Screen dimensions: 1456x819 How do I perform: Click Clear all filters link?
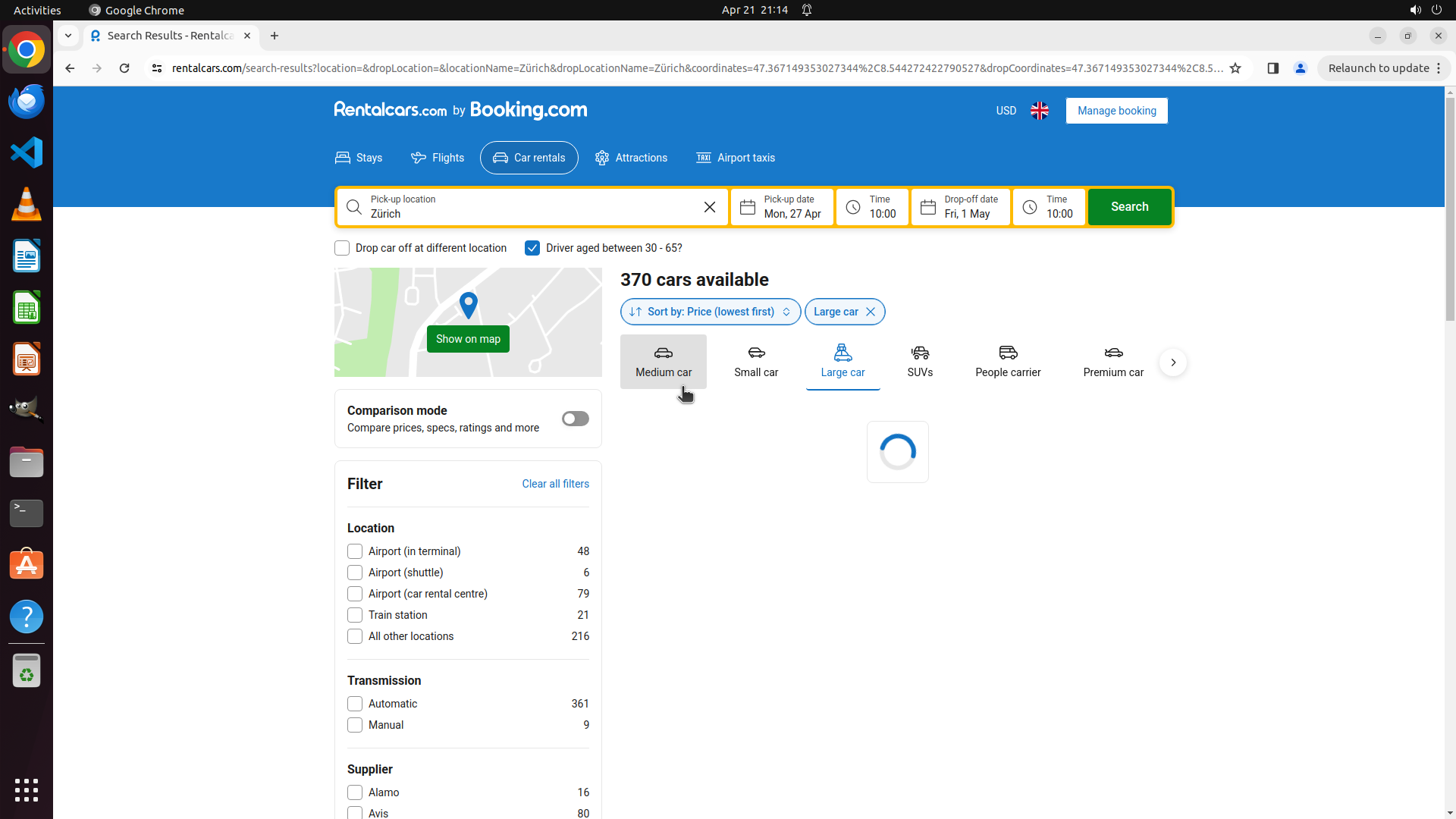click(x=555, y=484)
